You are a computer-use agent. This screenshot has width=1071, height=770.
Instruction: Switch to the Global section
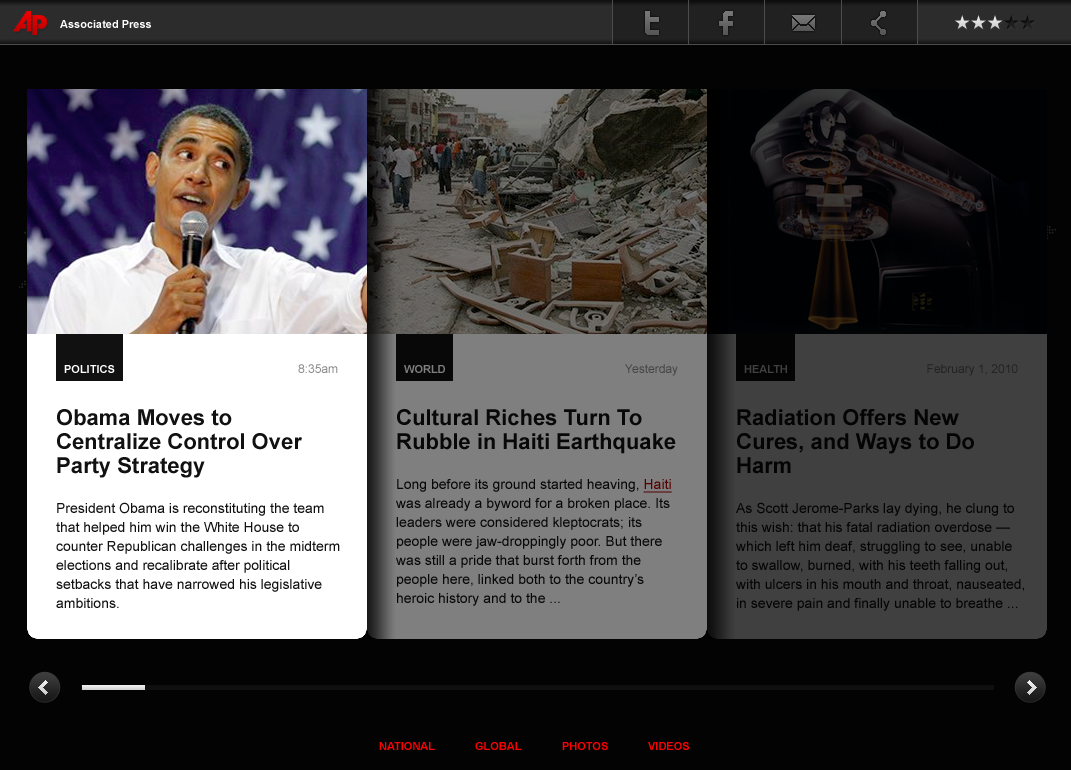(x=498, y=746)
